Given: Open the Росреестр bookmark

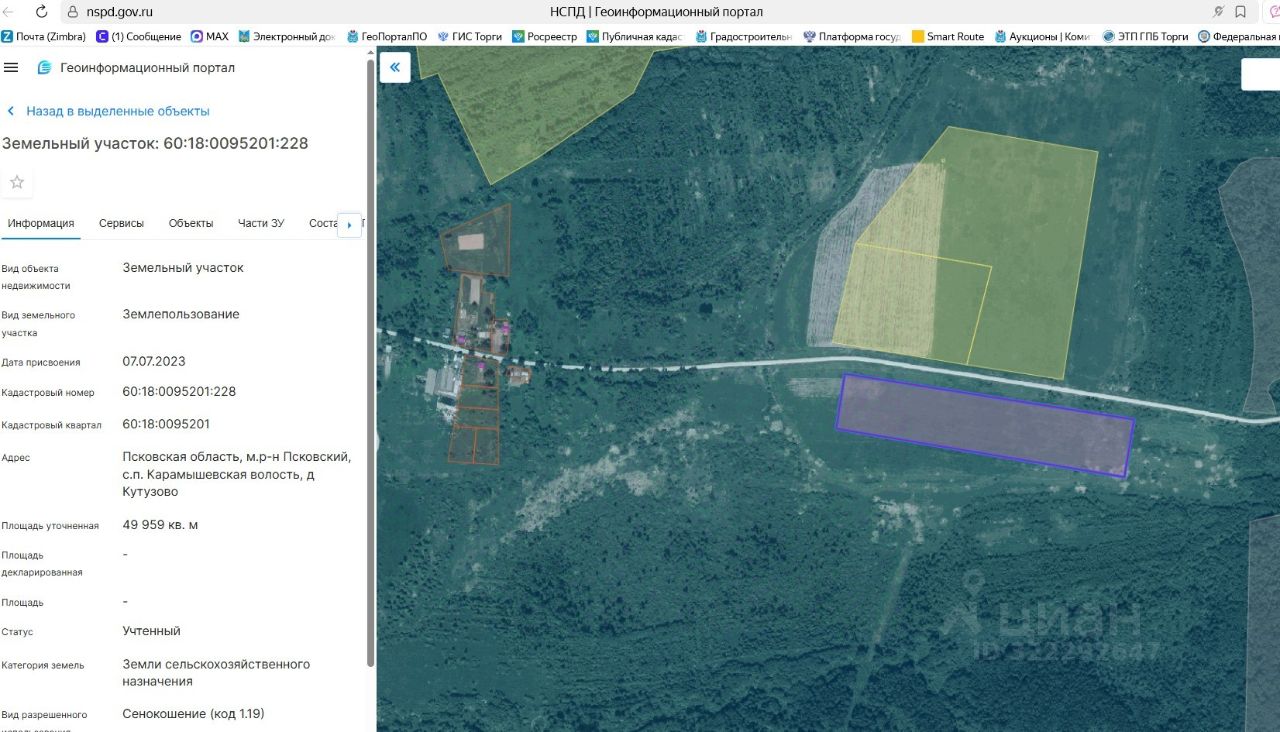Looking at the screenshot, I should pos(545,36).
